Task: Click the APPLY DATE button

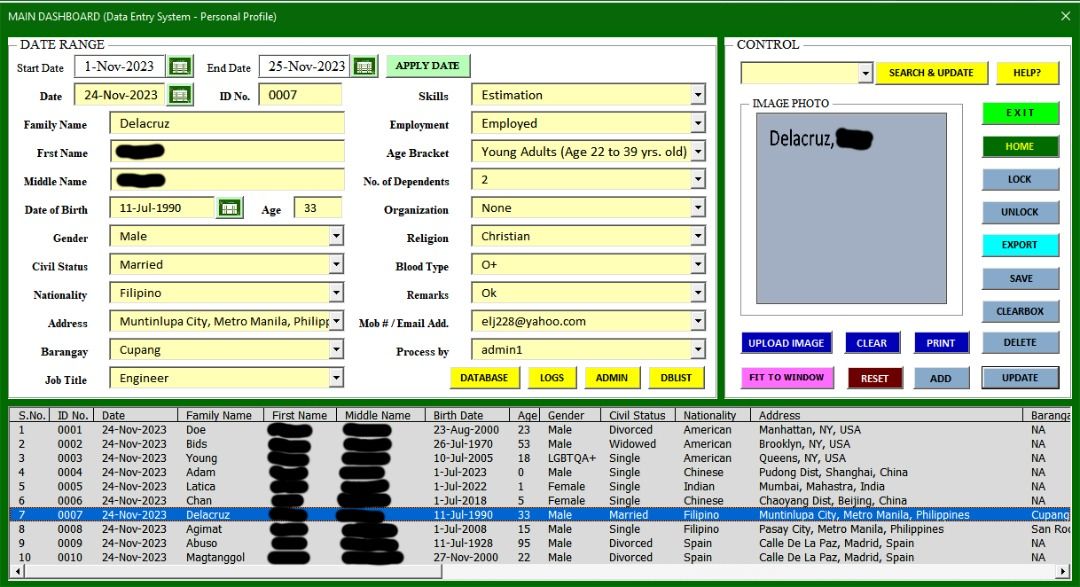Action: pos(428,65)
